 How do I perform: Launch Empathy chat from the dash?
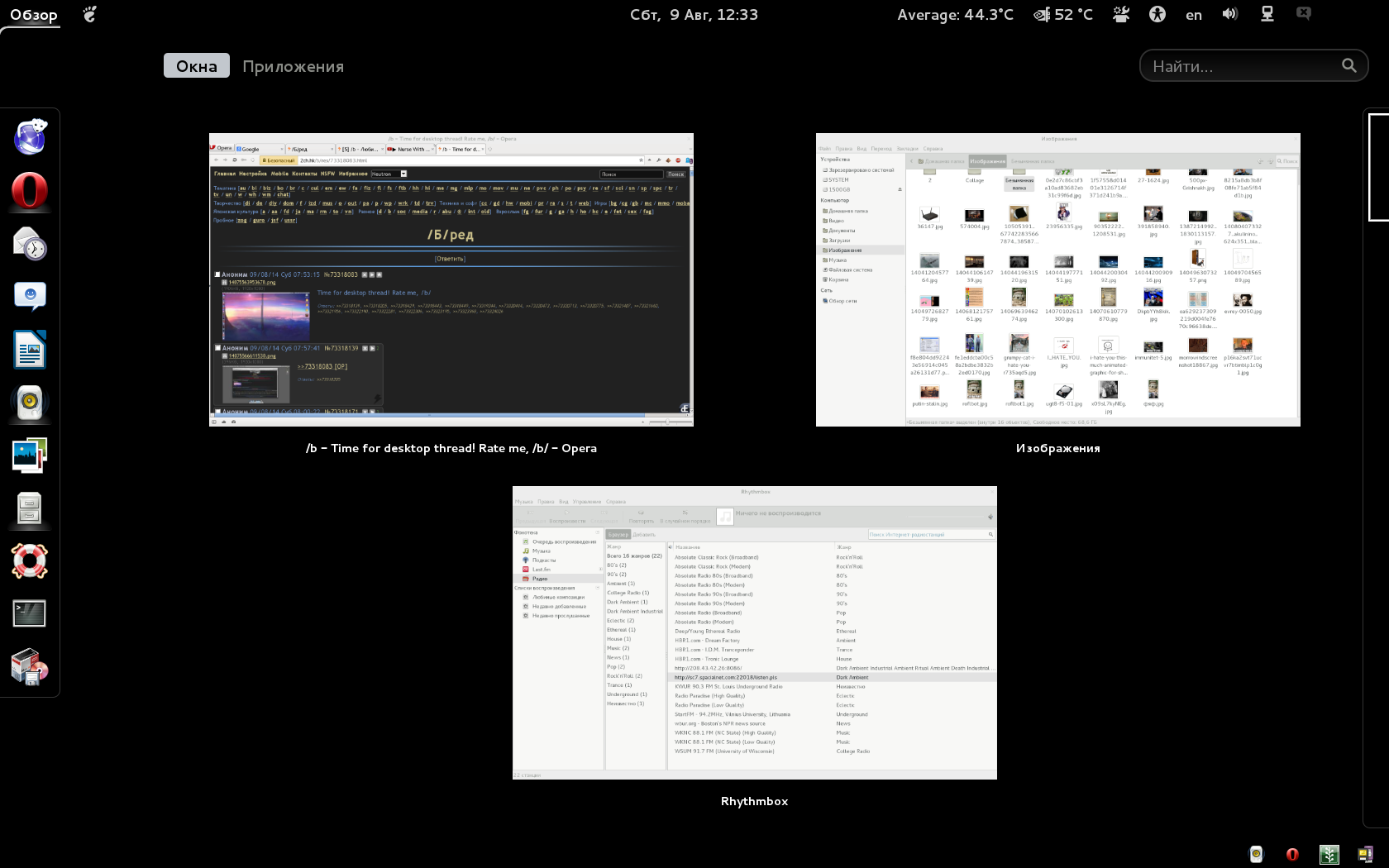click(30, 296)
